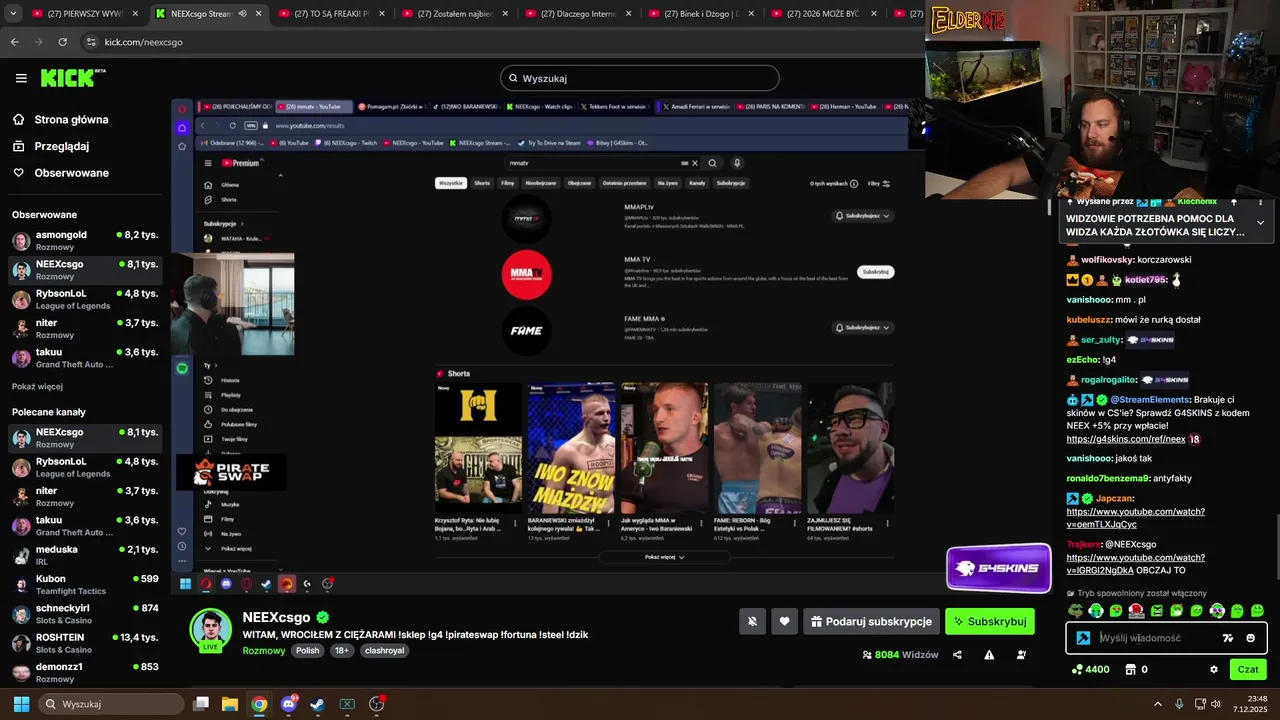Image resolution: width=1280 pixels, height=720 pixels.
Task: Toggle notifications bell for NEEXcsgo
Action: tap(752, 621)
